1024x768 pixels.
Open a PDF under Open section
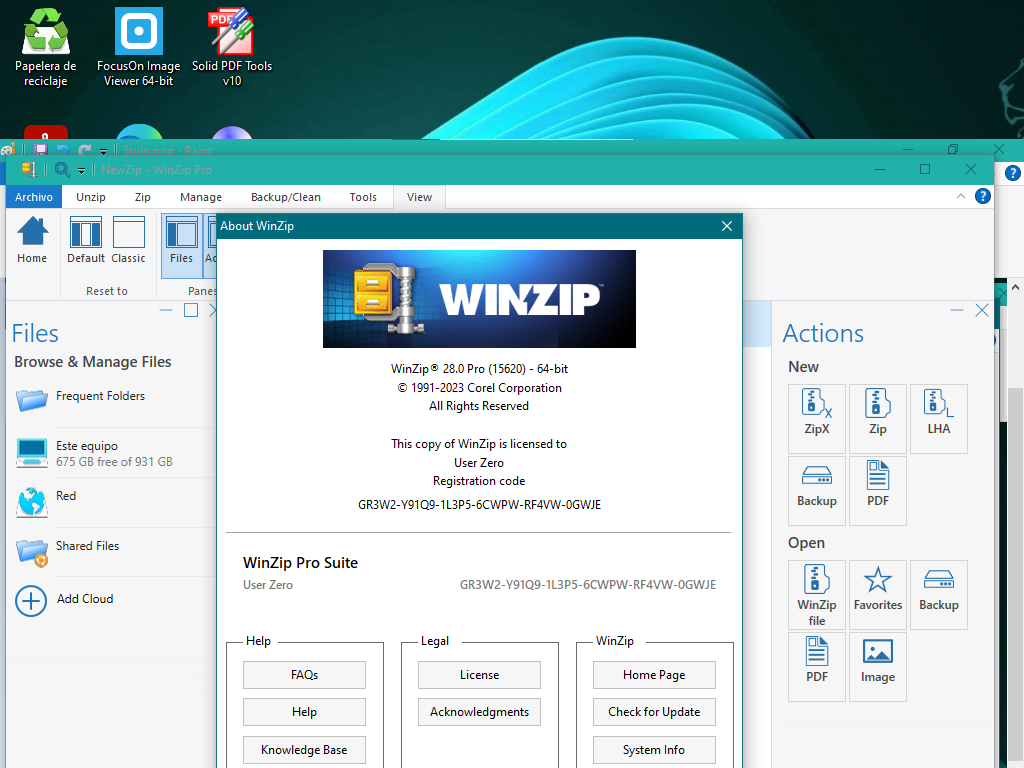[816, 667]
